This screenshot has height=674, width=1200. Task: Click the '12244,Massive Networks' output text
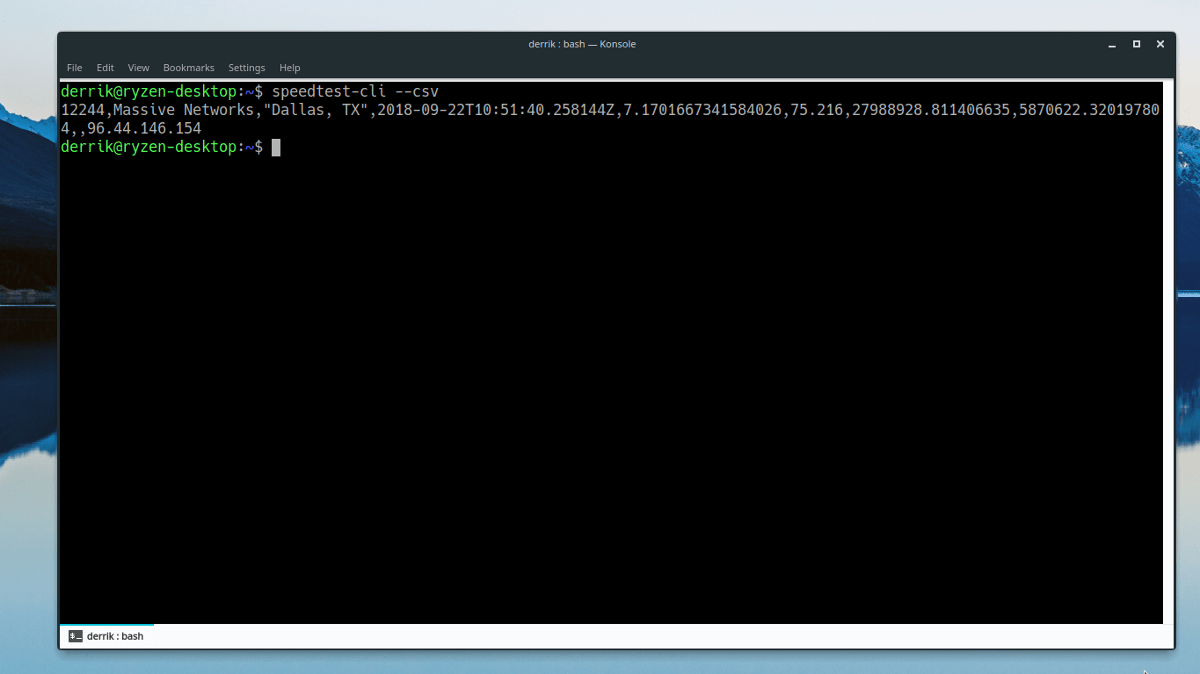coord(158,110)
